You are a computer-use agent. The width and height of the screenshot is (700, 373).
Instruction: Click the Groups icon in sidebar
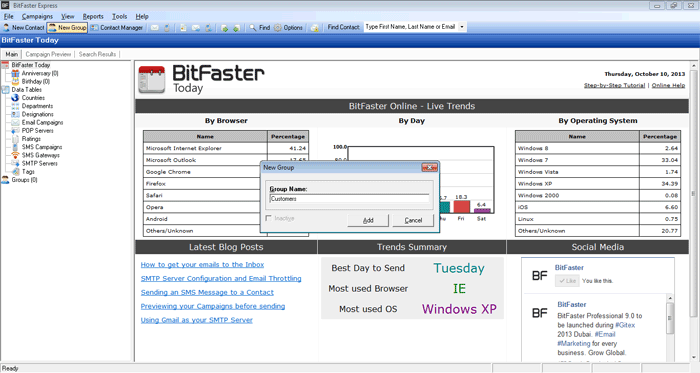coord(5,180)
